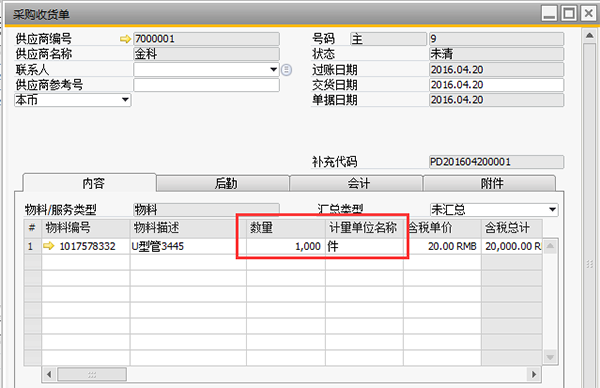Select the total cell 20,000.00
Screen dimensions: 600x388
click(512, 246)
